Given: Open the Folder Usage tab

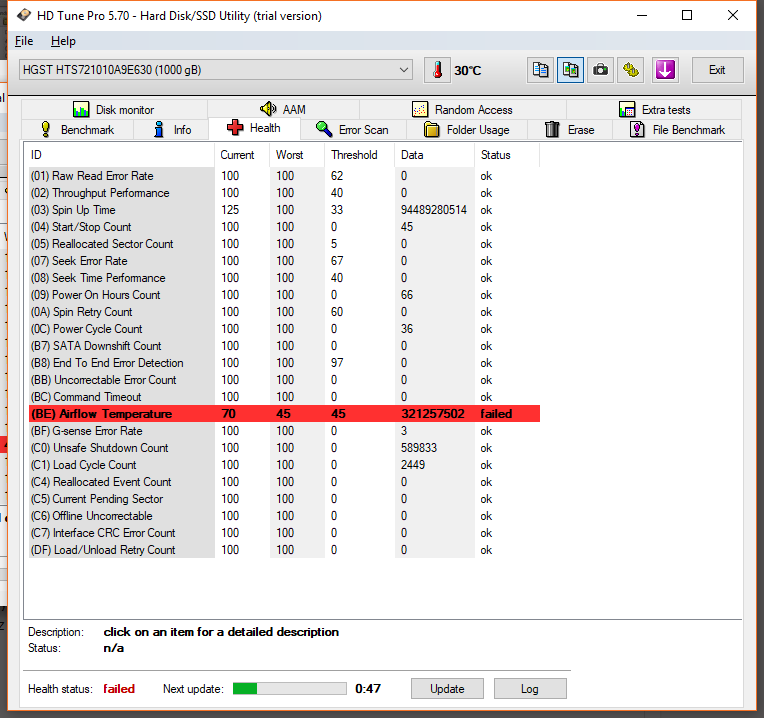Looking at the screenshot, I should click(467, 130).
